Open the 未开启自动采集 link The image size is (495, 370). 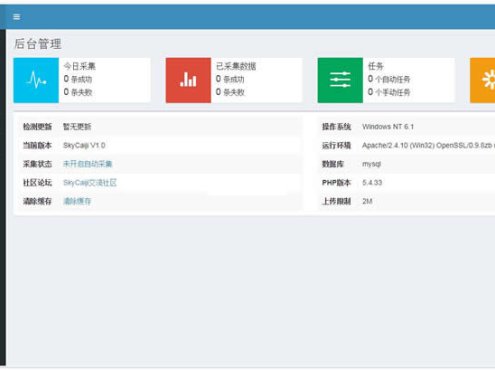(88, 164)
